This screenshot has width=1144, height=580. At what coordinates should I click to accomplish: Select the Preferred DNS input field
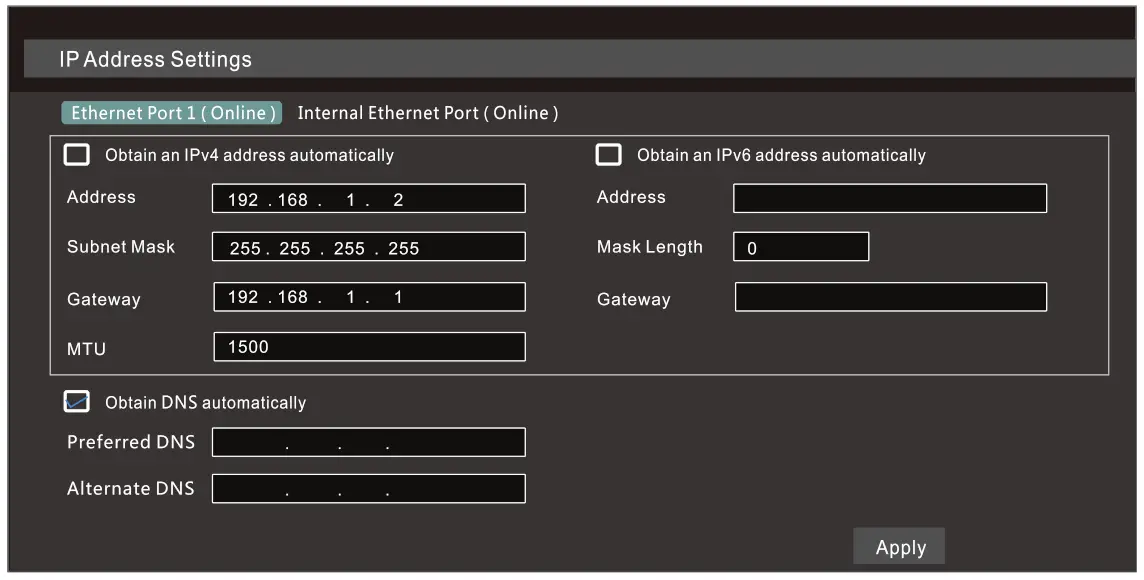point(368,441)
